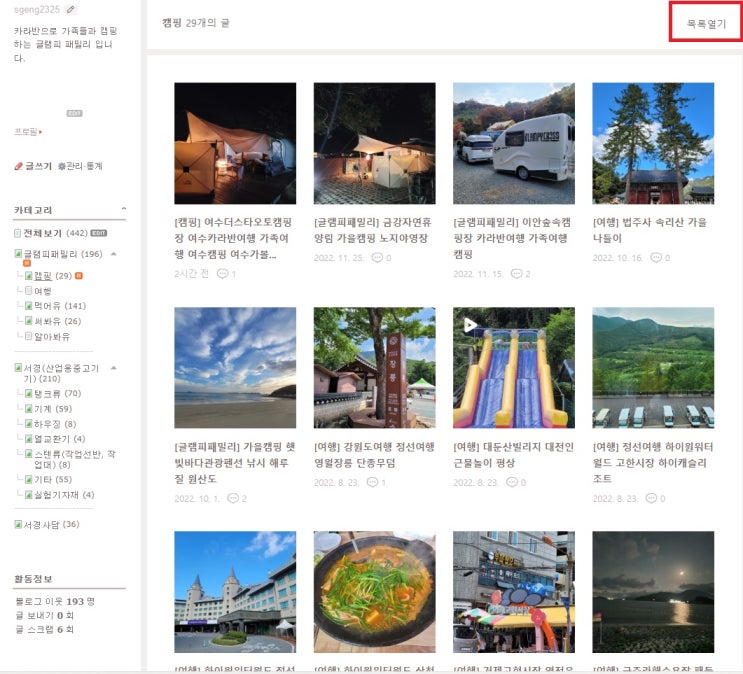Image resolution: width=743 pixels, height=674 pixels.
Task: Open 관리·통계 management link
Action: [80, 166]
